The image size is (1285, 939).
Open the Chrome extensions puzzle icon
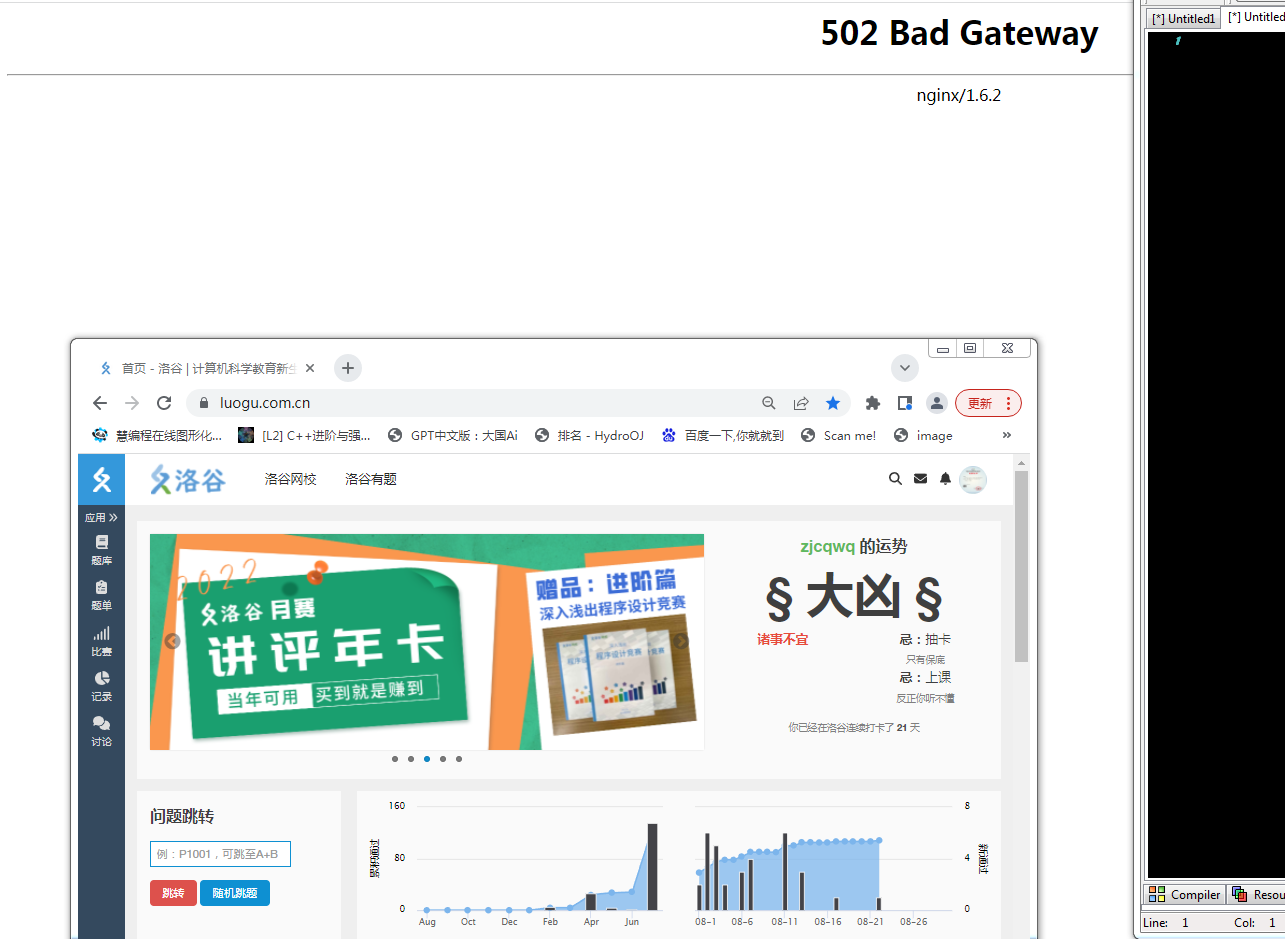point(873,403)
